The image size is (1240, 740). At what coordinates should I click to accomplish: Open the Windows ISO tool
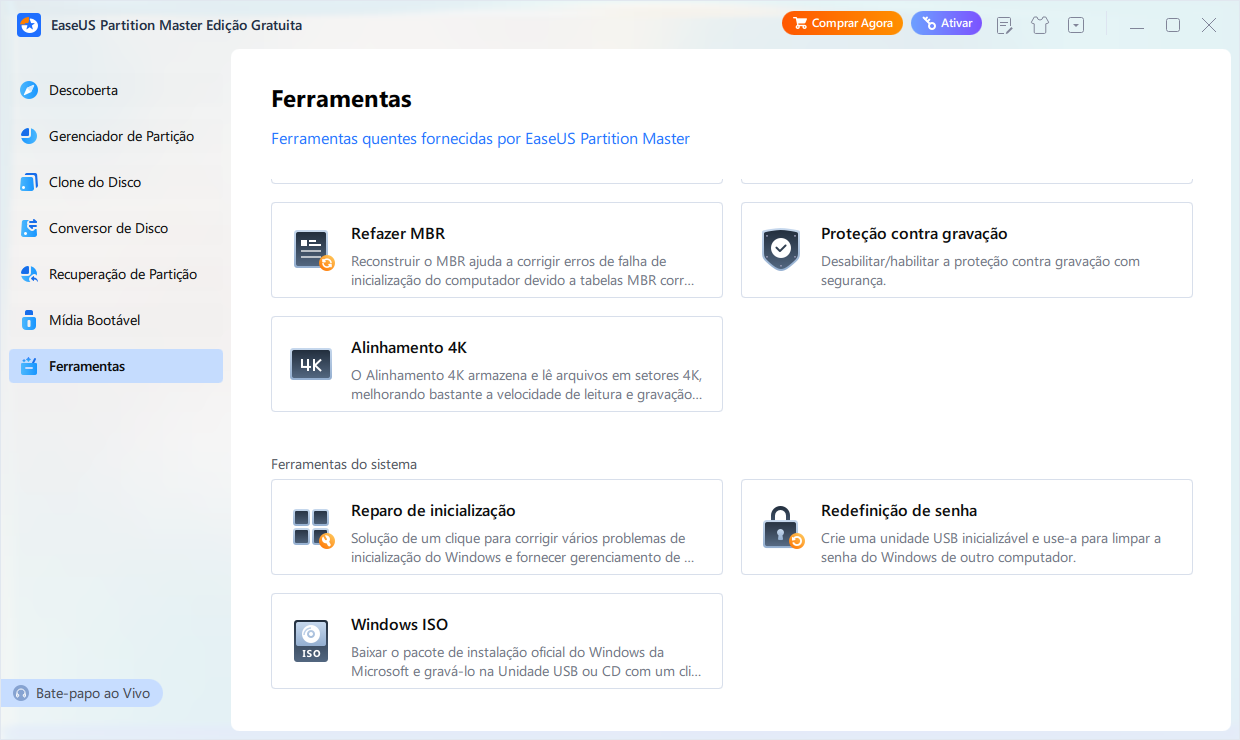(x=497, y=641)
